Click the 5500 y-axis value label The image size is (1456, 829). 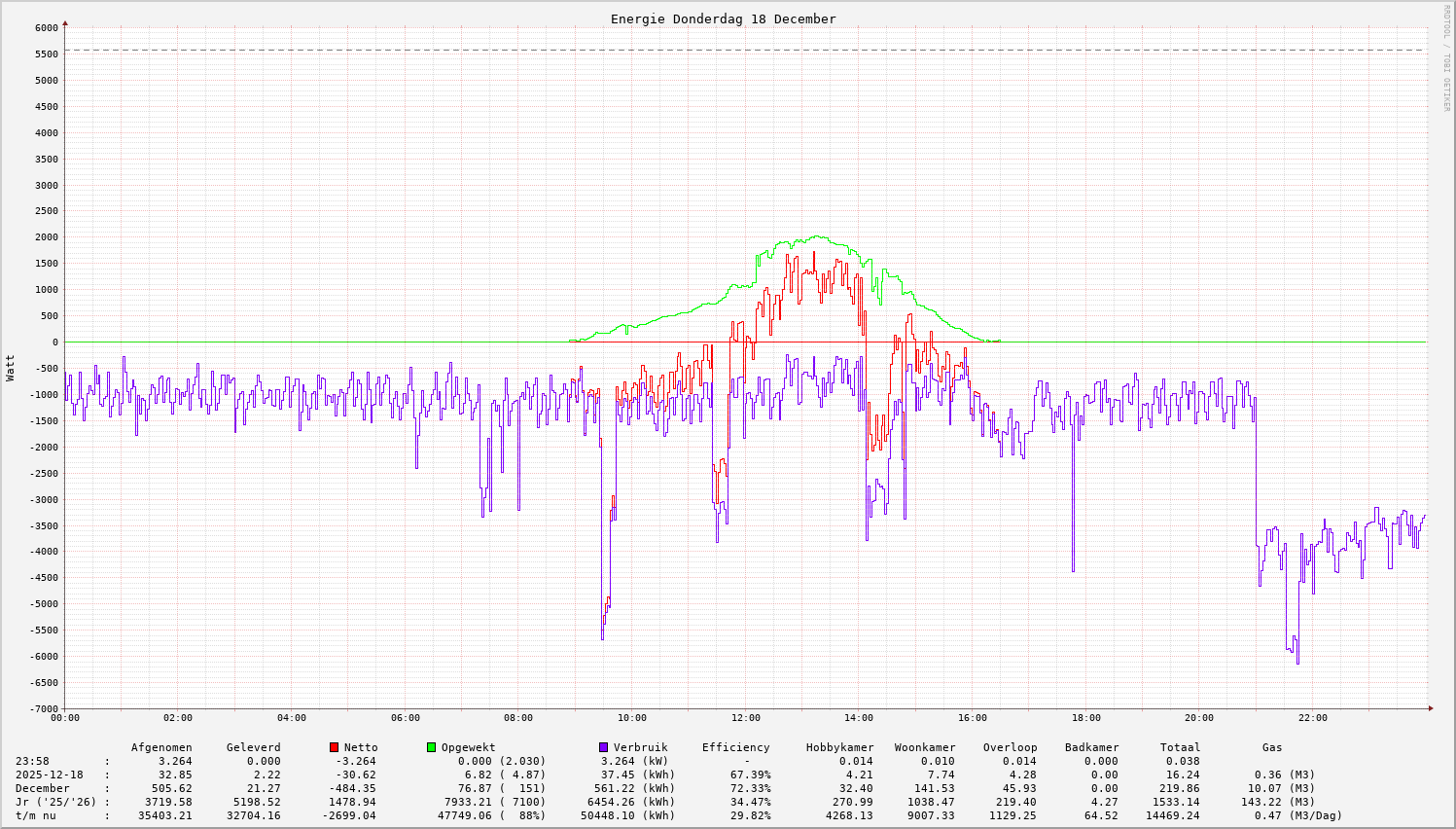[x=46, y=54]
